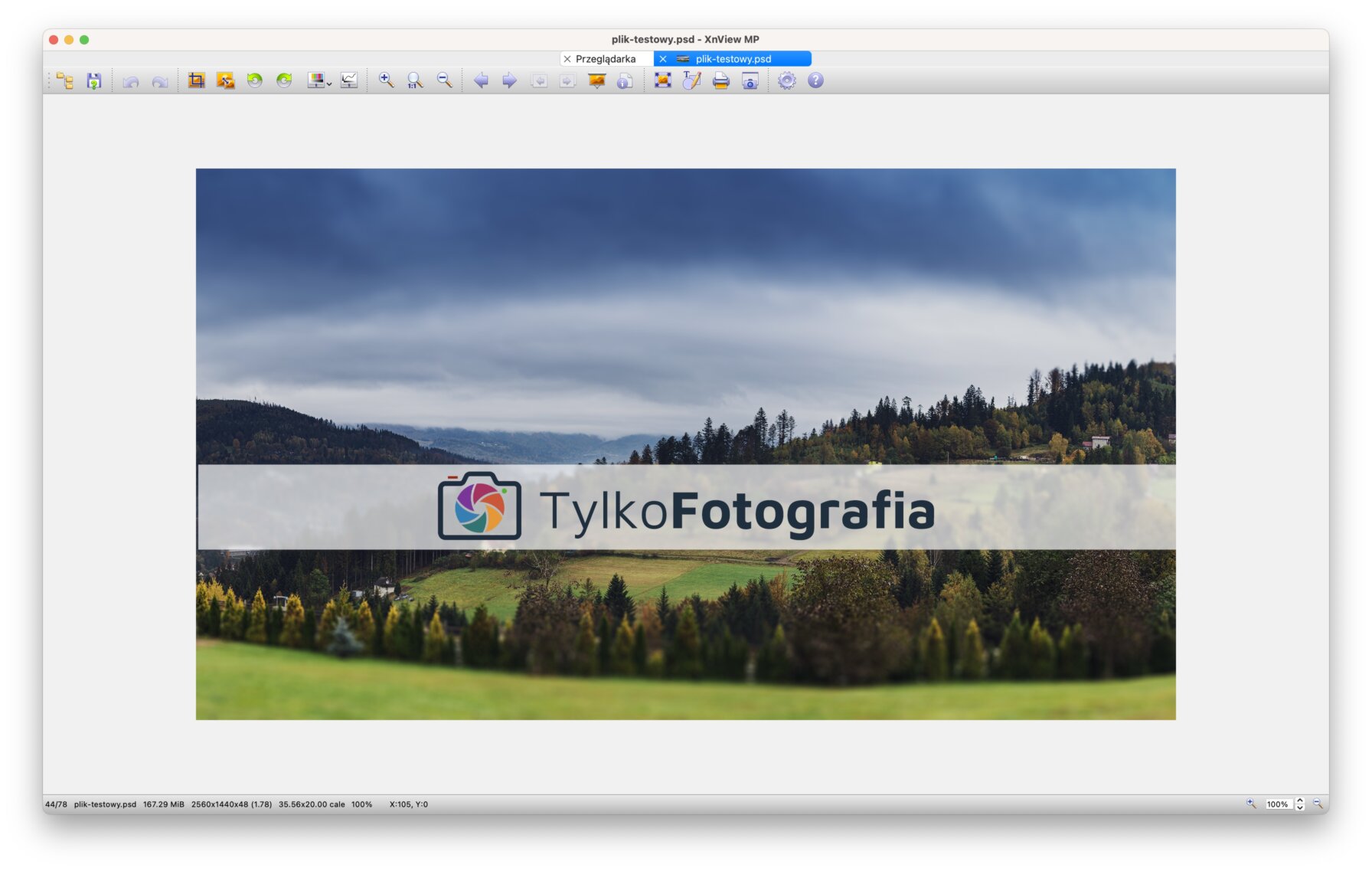Switch to the Przeglądarka tab
Screen dimensions: 1372x871
tap(606, 59)
